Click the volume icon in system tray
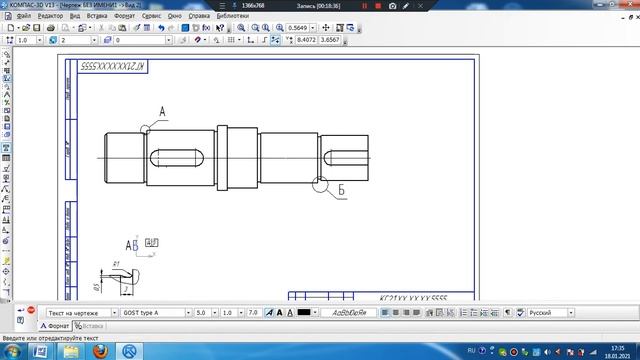 click(x=547, y=352)
